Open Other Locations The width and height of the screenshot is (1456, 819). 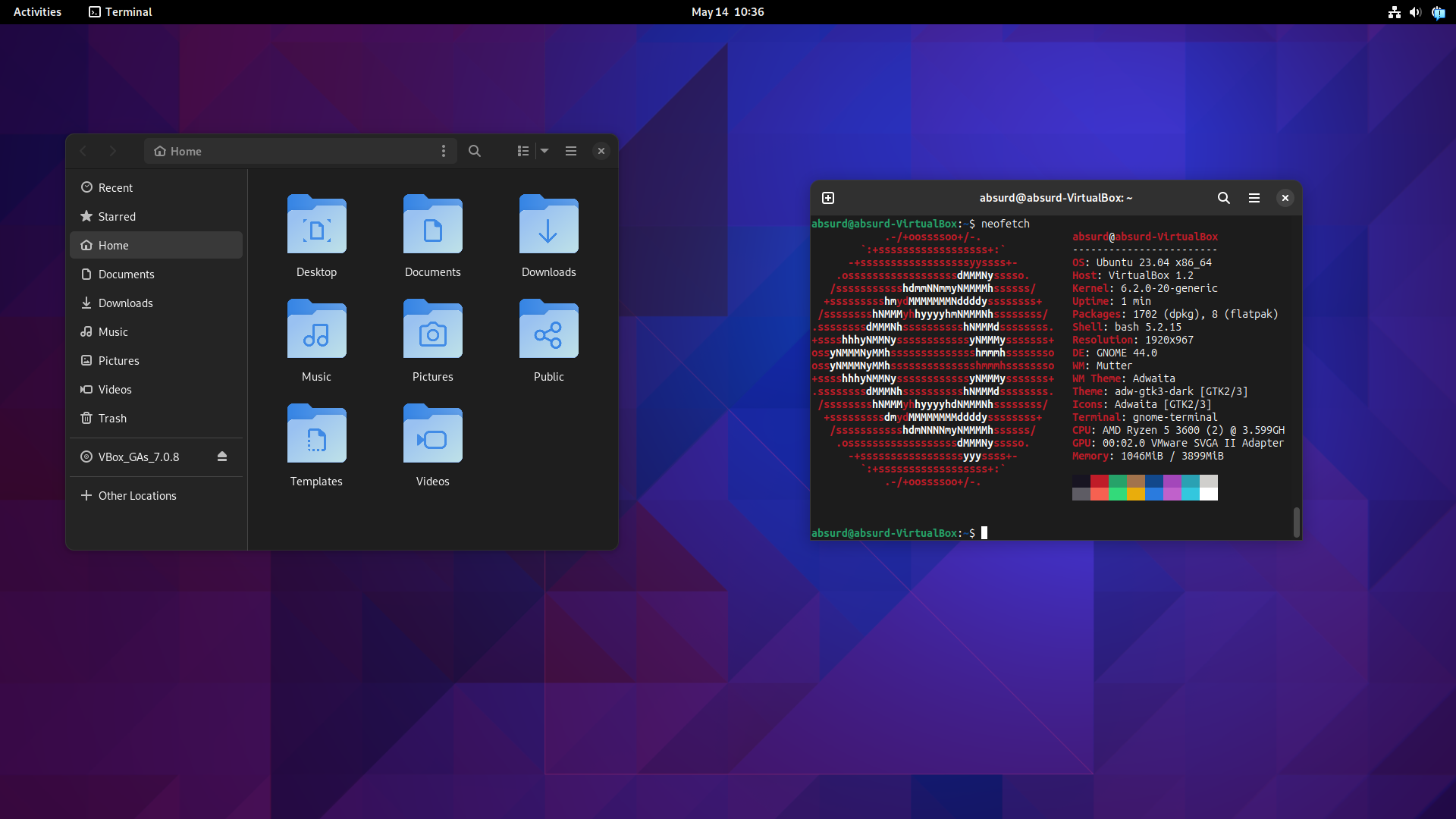pos(136,496)
